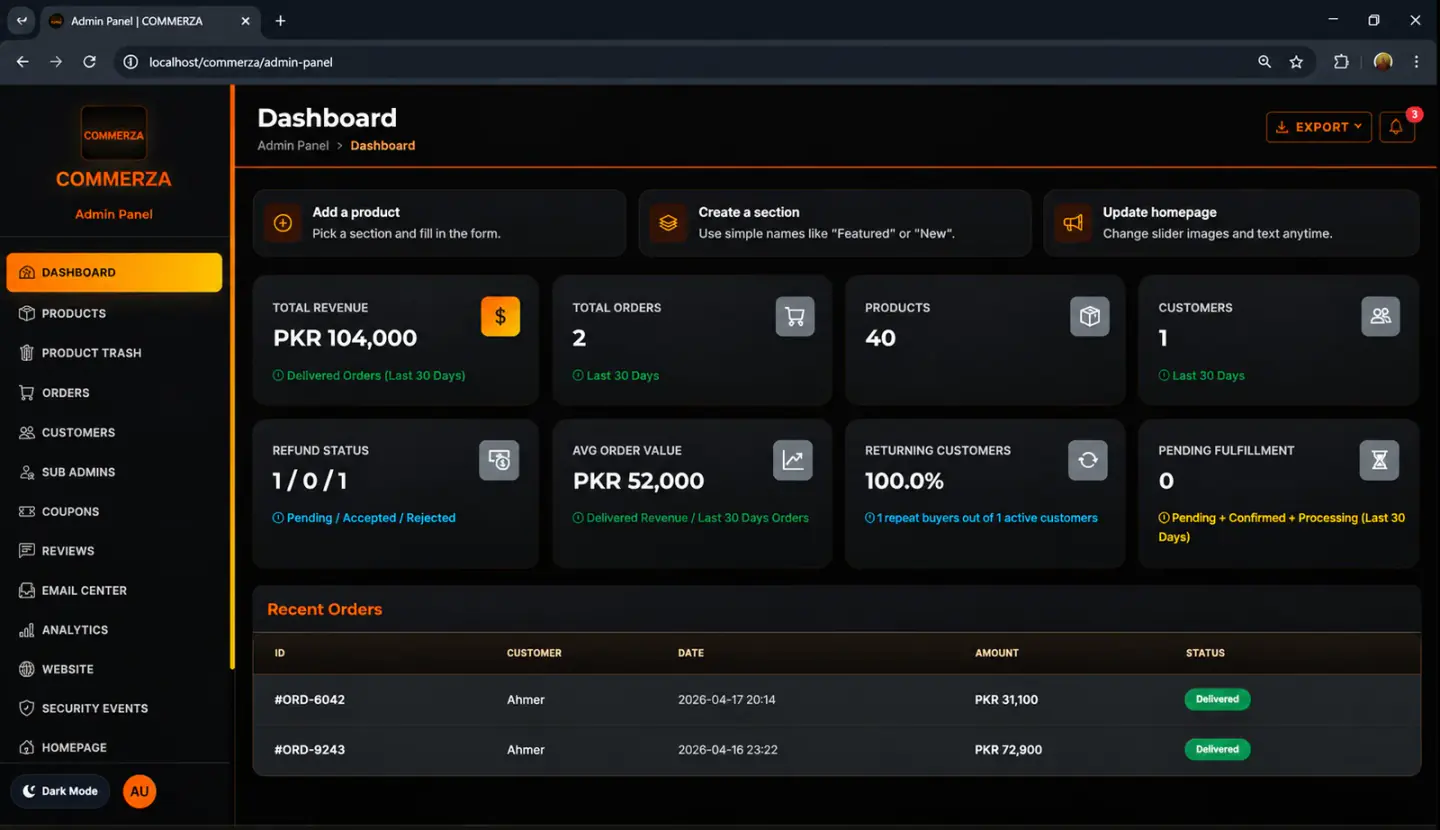The height and width of the screenshot is (830, 1440).
Task: Click the refund icon on Refund Status card
Action: click(x=499, y=460)
